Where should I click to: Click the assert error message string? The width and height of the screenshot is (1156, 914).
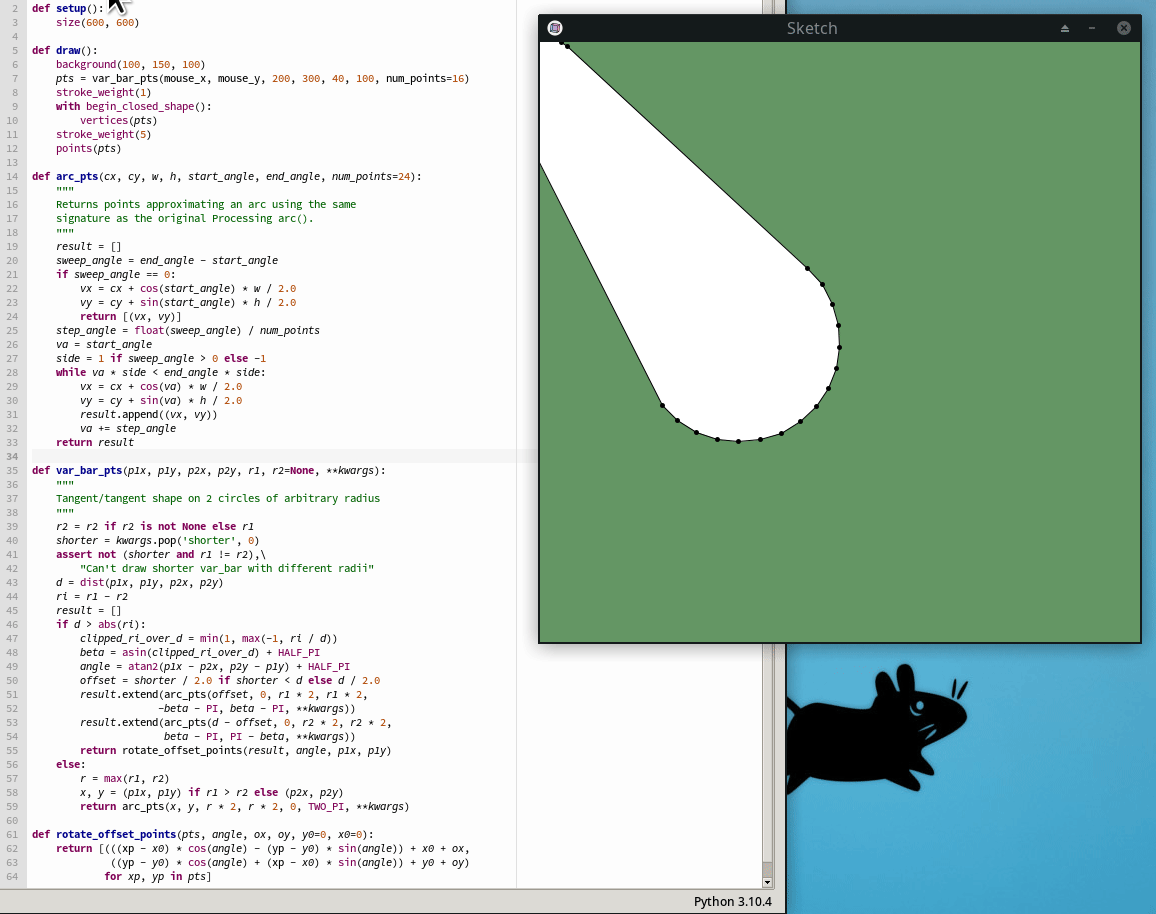point(226,568)
